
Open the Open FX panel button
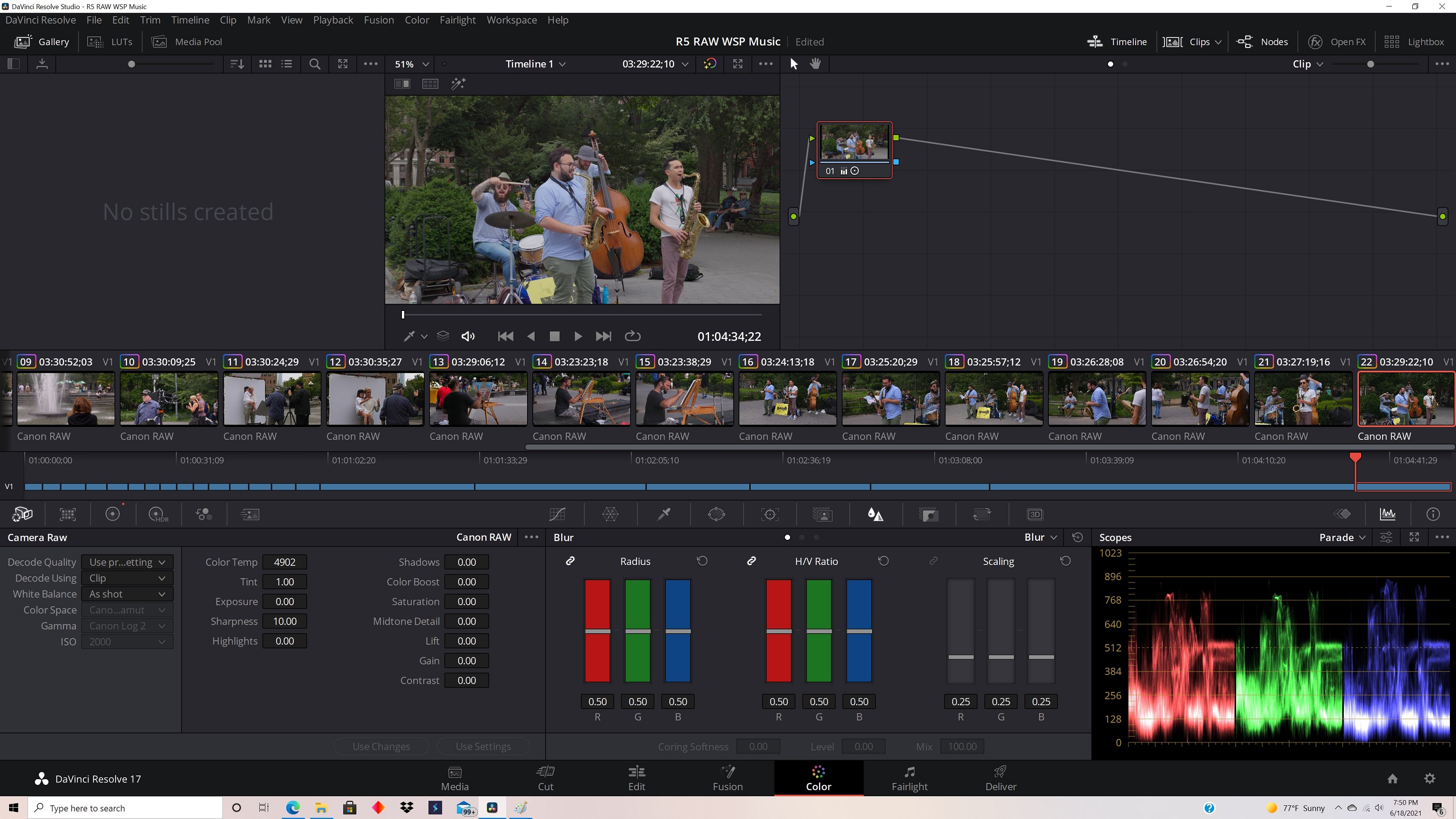(x=1337, y=42)
